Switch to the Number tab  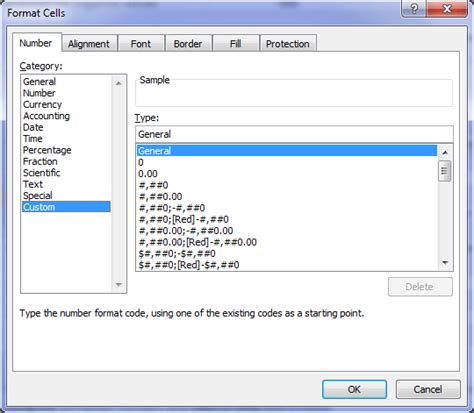coord(36,43)
